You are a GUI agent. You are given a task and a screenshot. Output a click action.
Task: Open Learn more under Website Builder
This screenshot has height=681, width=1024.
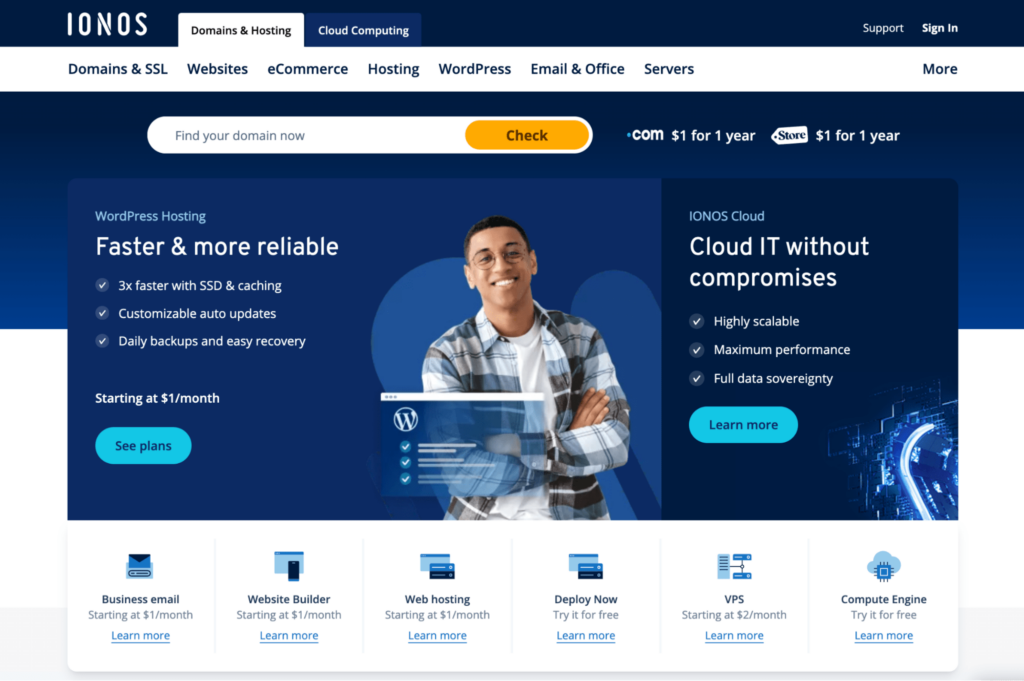289,635
